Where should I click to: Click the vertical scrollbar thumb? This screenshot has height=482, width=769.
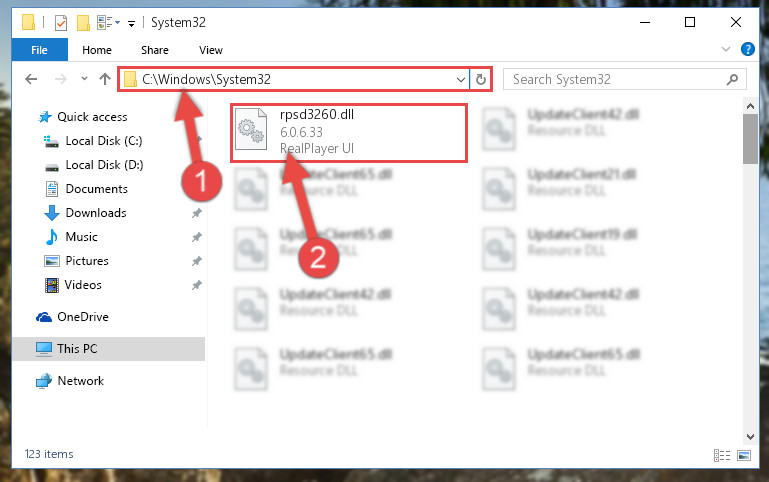pos(750,139)
